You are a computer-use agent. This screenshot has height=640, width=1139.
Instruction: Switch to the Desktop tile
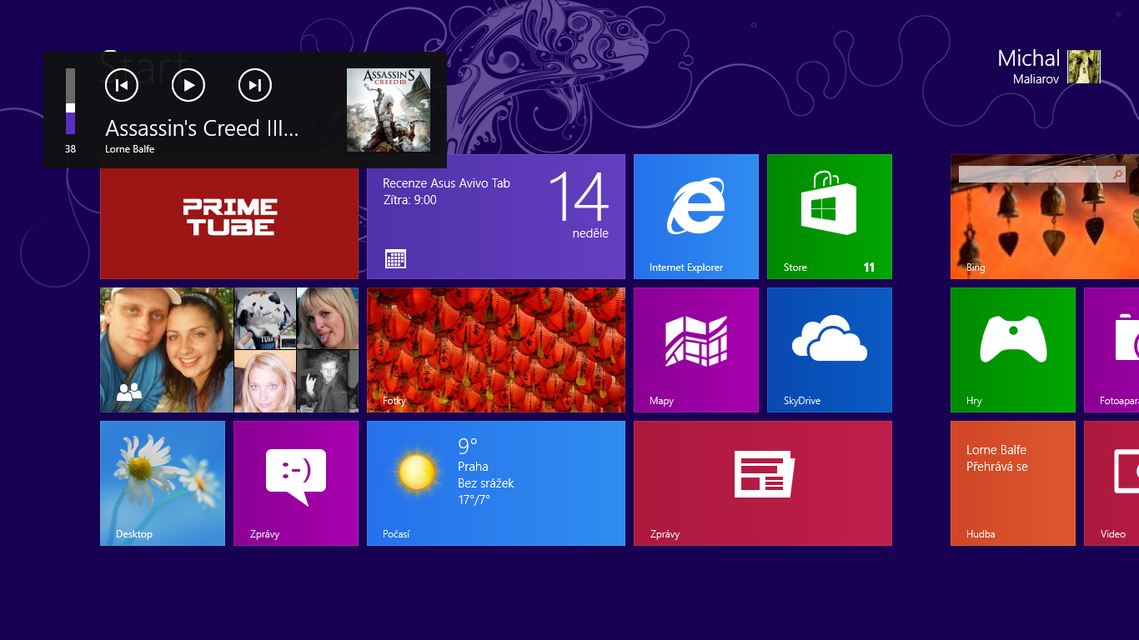(x=162, y=483)
